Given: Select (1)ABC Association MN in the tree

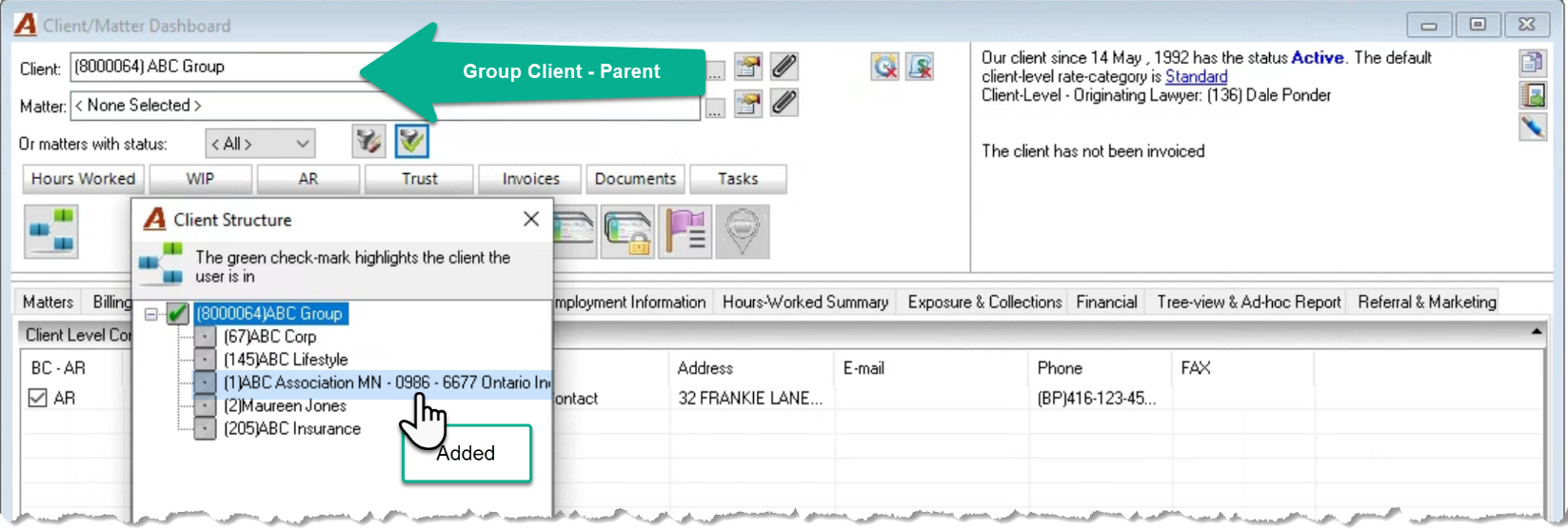Looking at the screenshot, I should click(387, 382).
